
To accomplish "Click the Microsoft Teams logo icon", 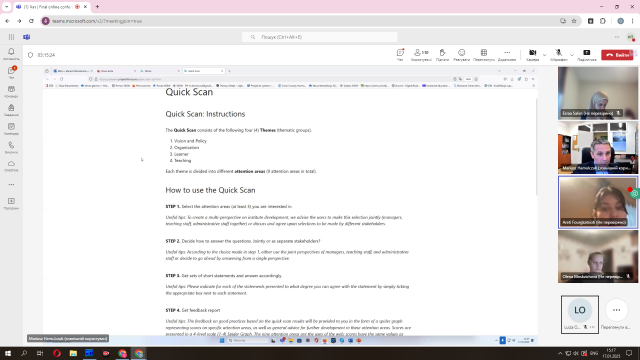I will click(27, 37).
